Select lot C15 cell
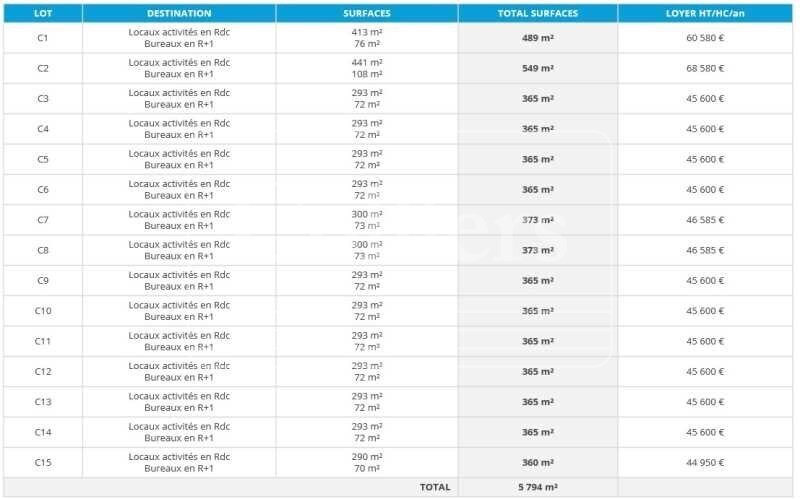This screenshot has width=800, height=499. click(43, 463)
